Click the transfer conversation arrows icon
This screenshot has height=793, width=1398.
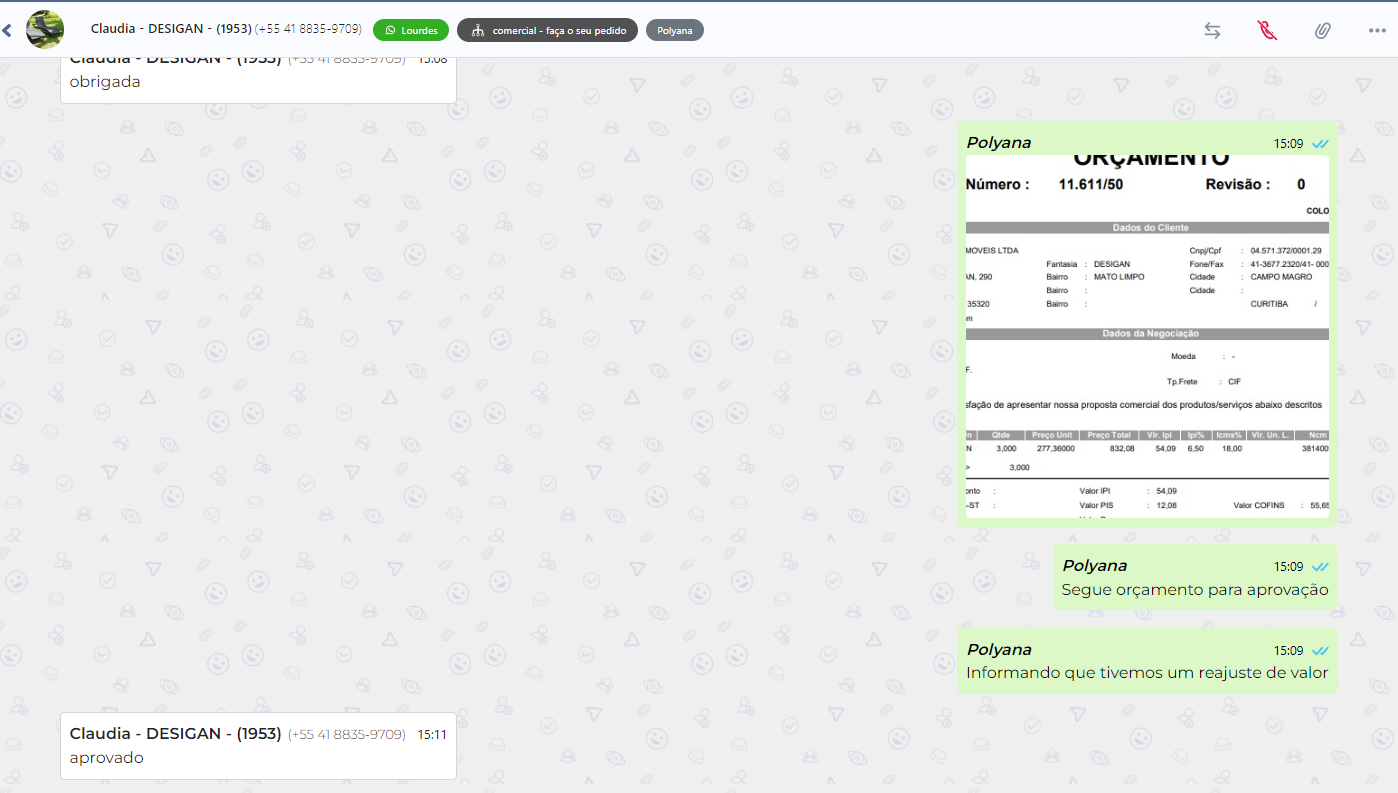tap(1212, 31)
